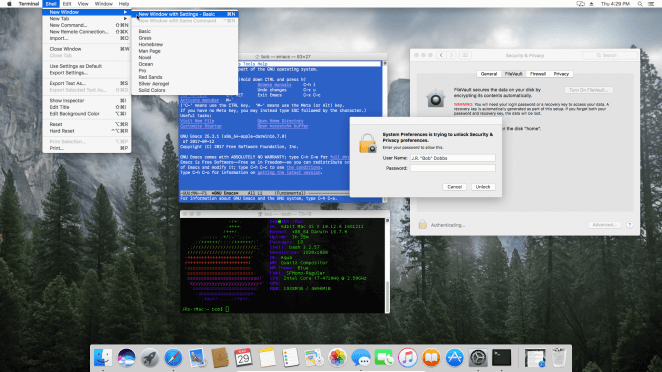Choose Edit Background Color menu item
This screenshot has width=662, height=372.
coord(87,114)
